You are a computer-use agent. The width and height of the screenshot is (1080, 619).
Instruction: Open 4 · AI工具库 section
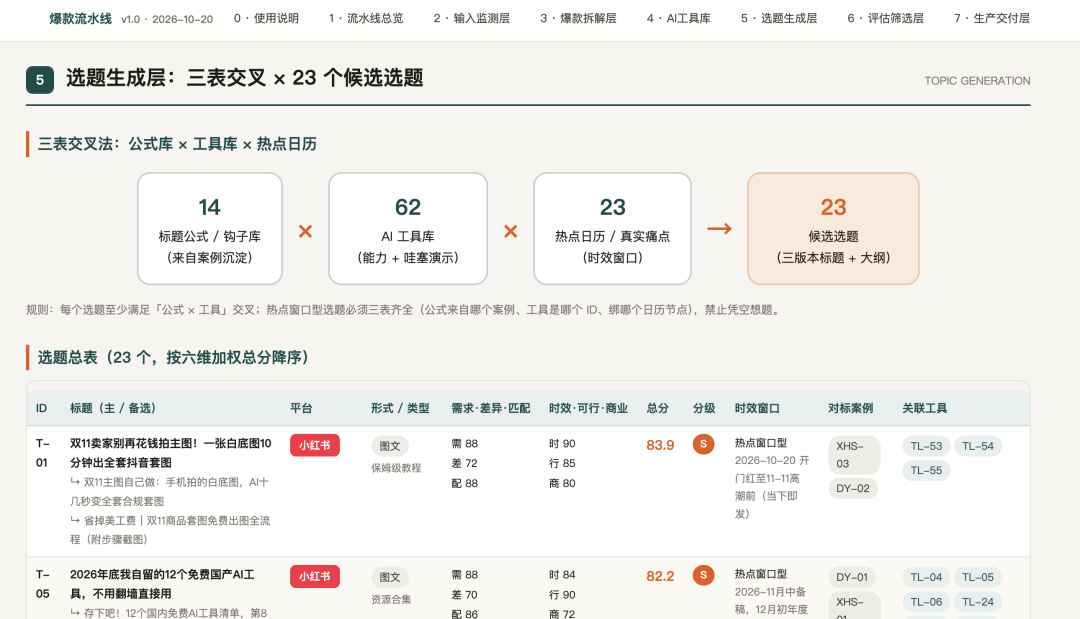678,19
